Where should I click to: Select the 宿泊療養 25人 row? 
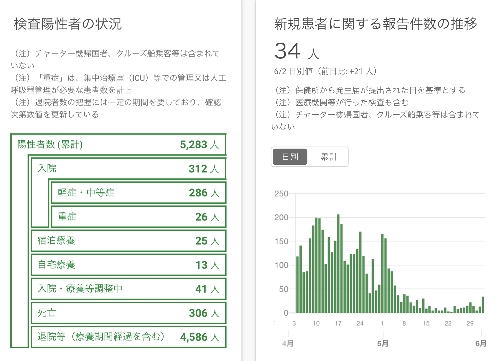tap(128, 241)
